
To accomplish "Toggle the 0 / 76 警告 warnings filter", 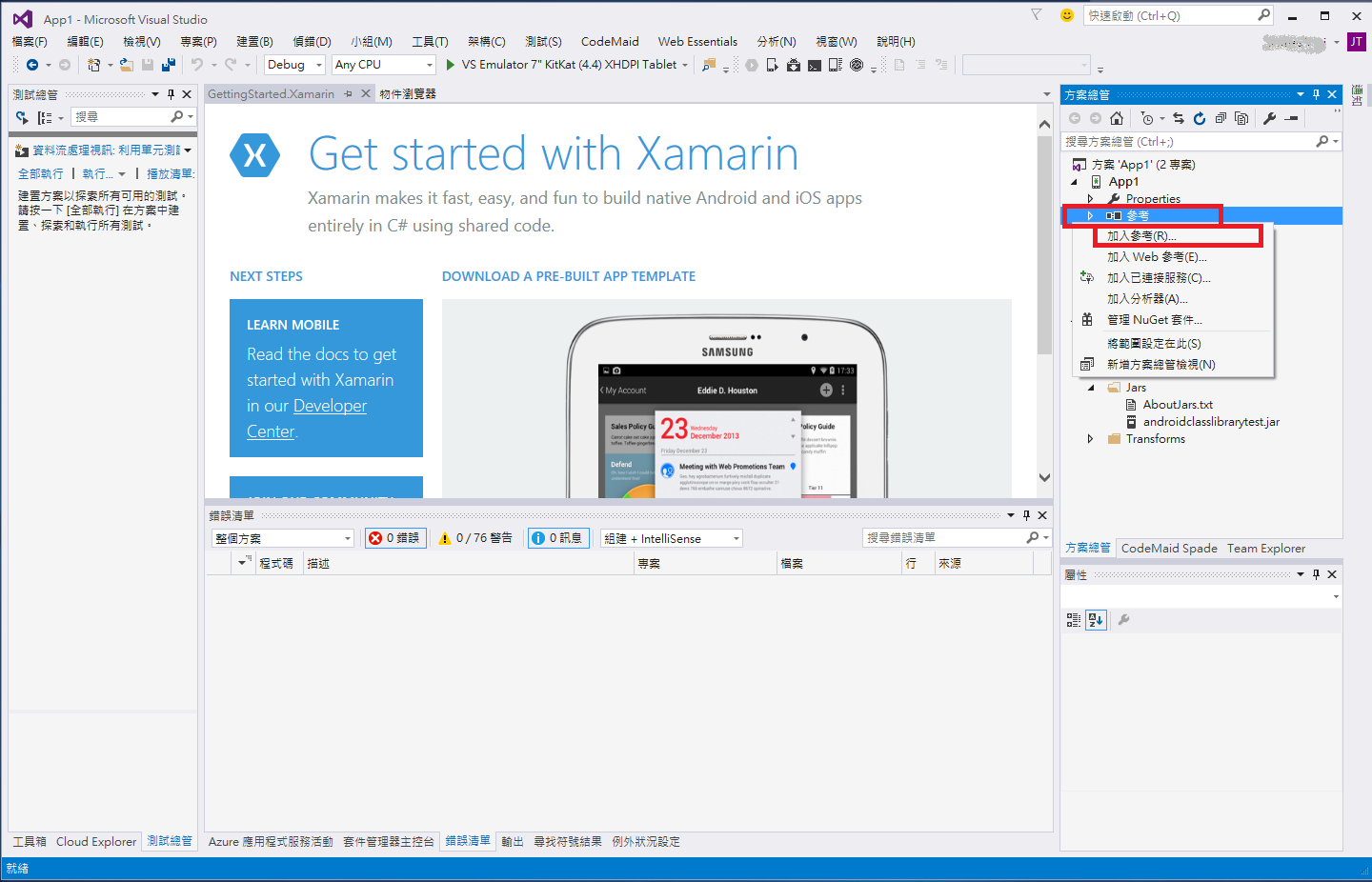I will [474, 538].
